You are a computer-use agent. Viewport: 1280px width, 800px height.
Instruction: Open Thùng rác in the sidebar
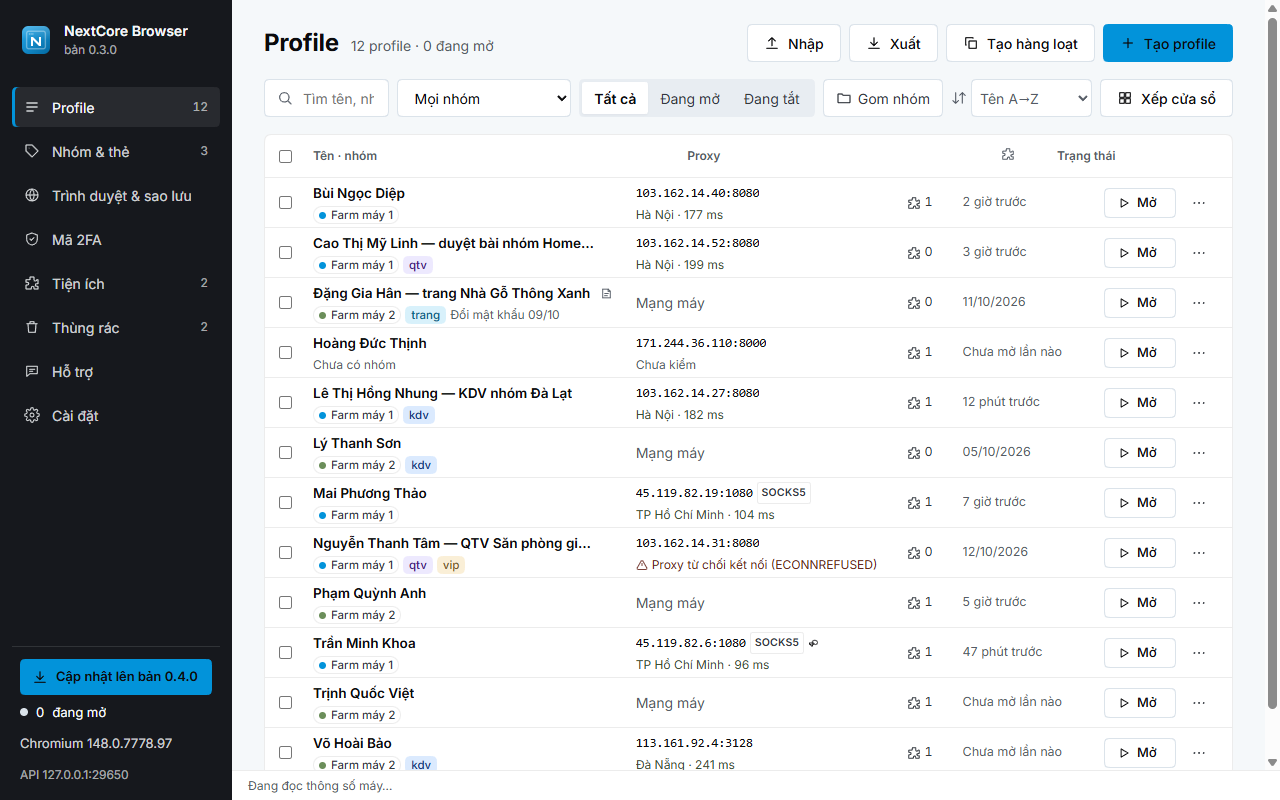[x=116, y=327]
